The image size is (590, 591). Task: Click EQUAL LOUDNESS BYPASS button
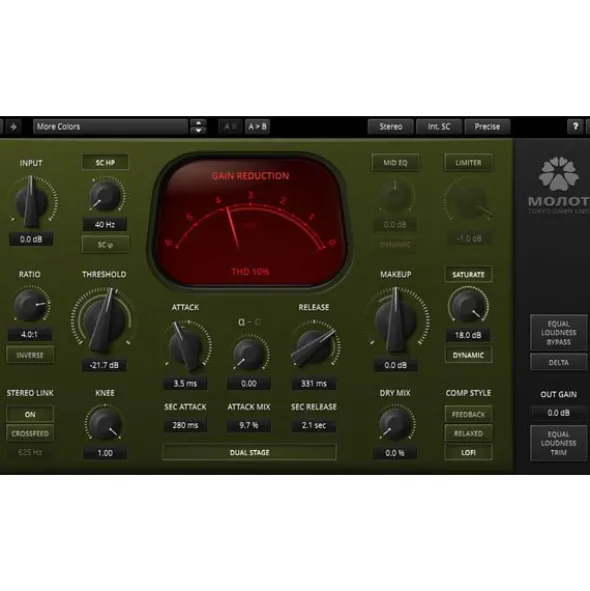(x=558, y=333)
